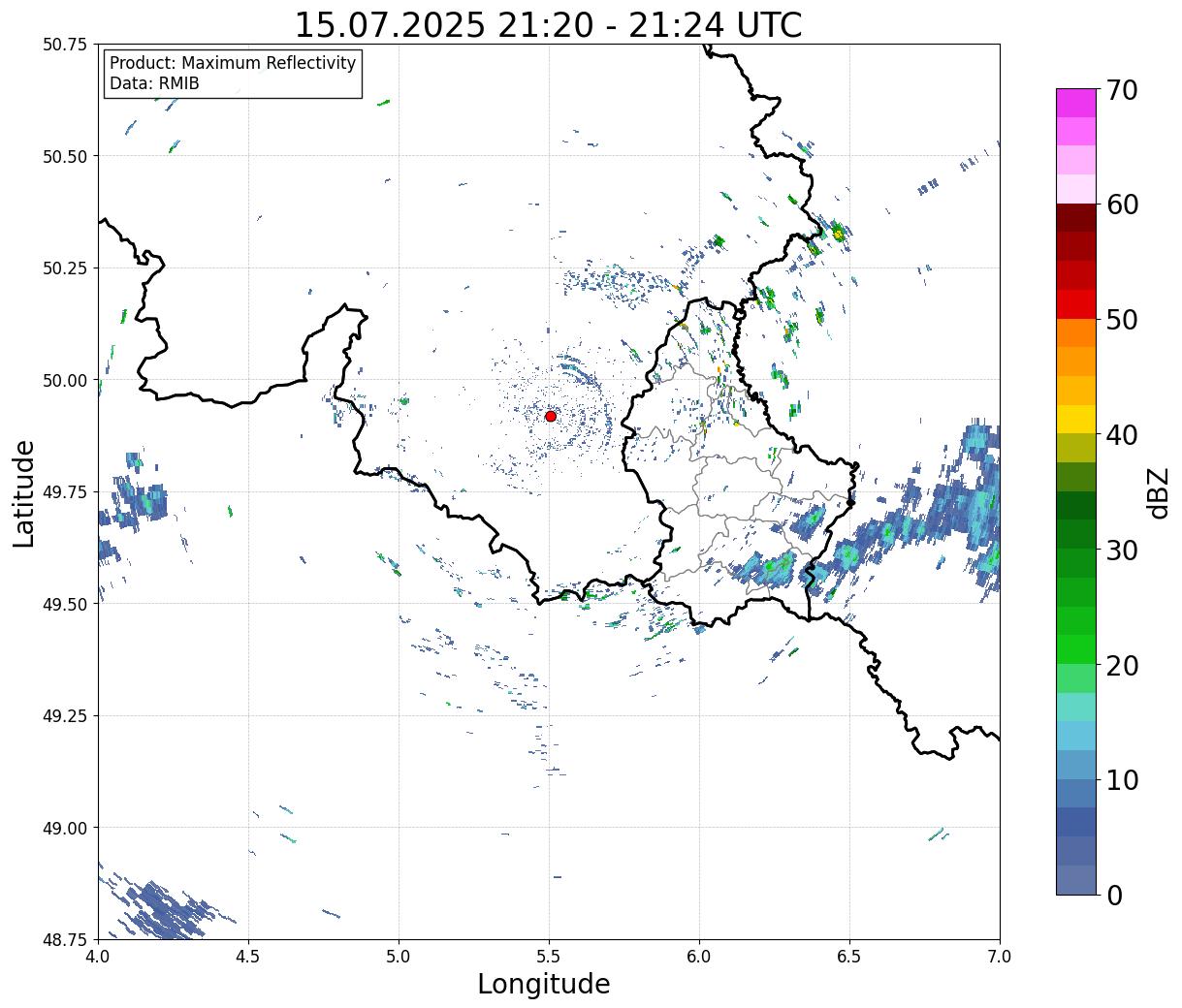Click latitude tick label 49.00
The height and width of the screenshot is (1008, 1182).
pyautogui.click(x=65, y=828)
